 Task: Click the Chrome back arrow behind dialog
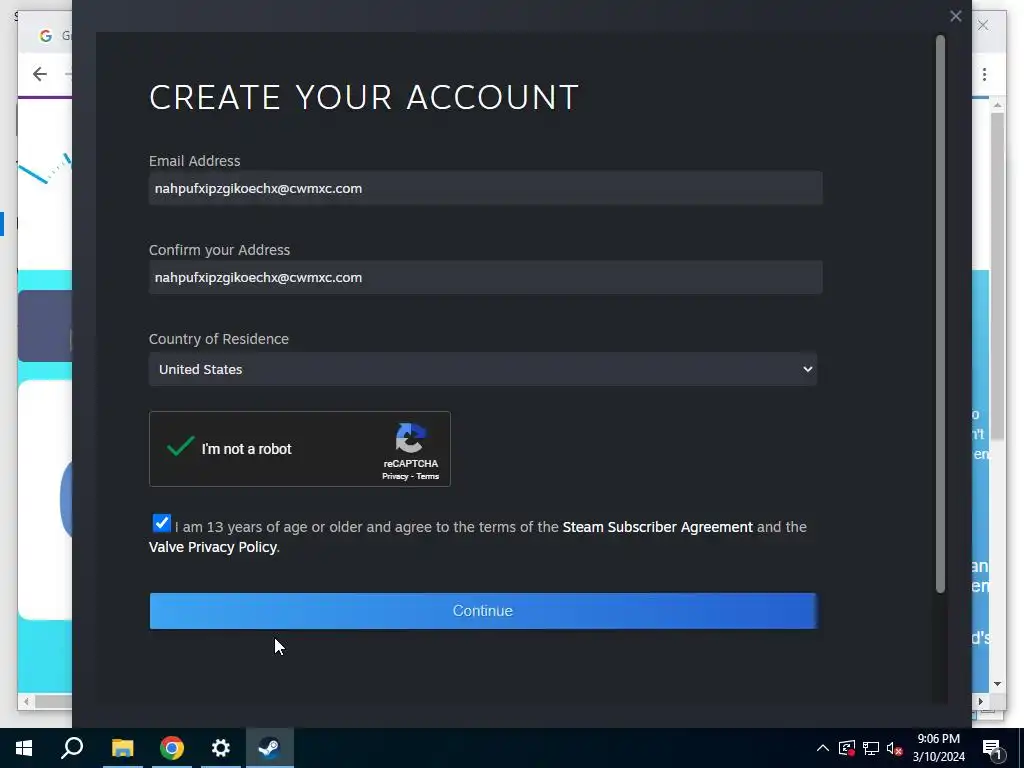click(40, 74)
